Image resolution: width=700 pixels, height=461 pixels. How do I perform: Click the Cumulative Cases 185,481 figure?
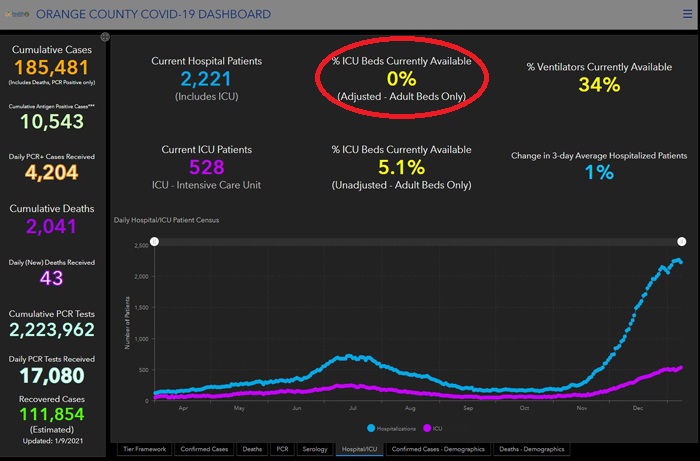[x=51, y=68]
